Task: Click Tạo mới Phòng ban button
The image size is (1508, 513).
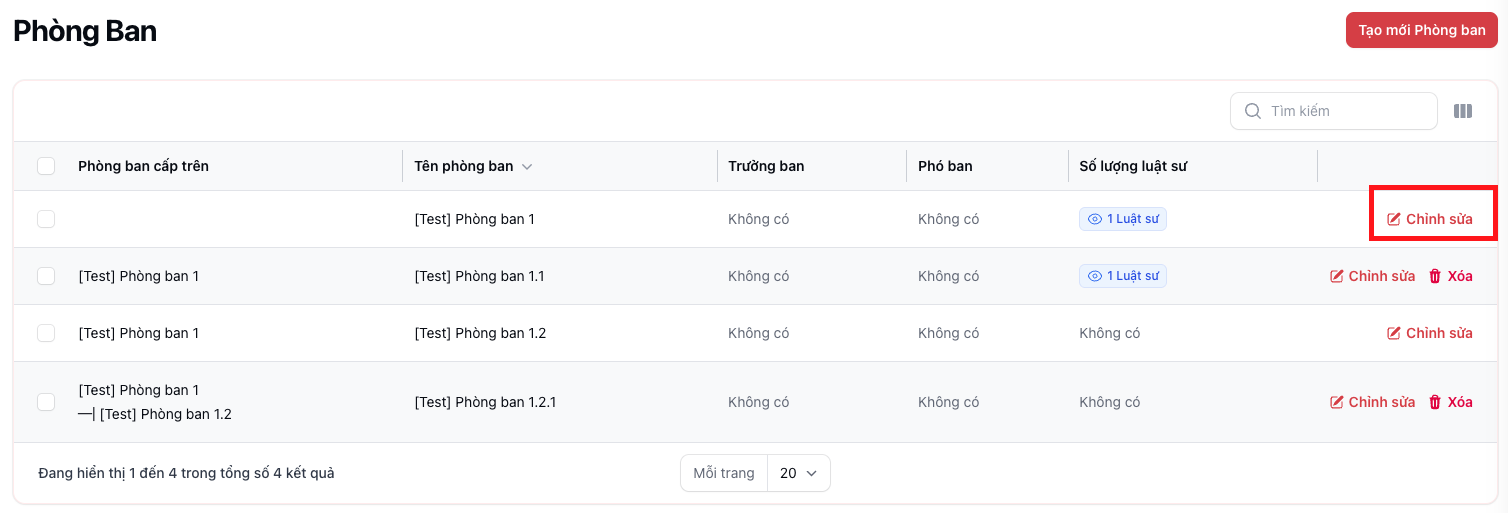Action: click(1421, 30)
